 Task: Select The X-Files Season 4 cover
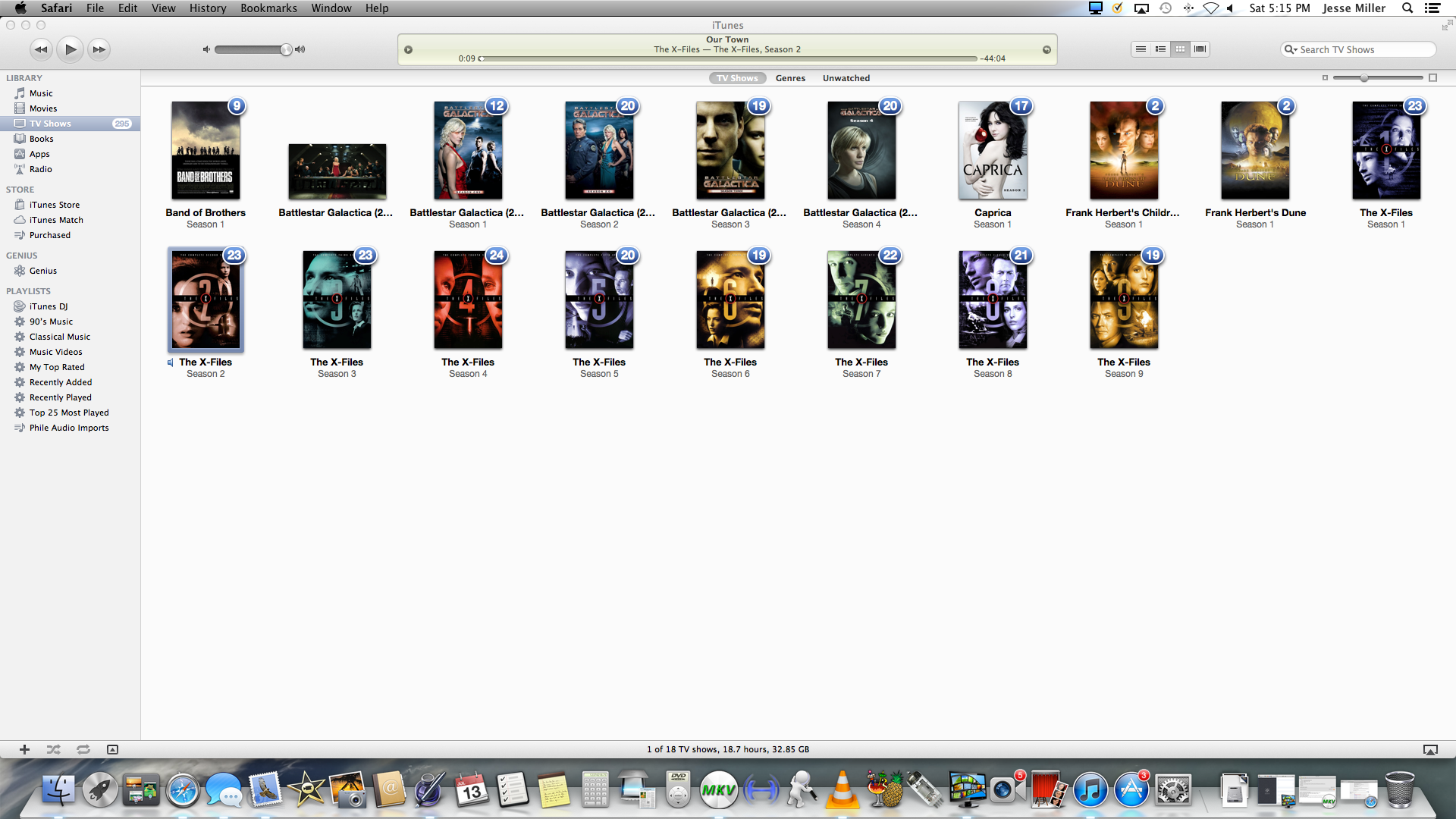(468, 300)
